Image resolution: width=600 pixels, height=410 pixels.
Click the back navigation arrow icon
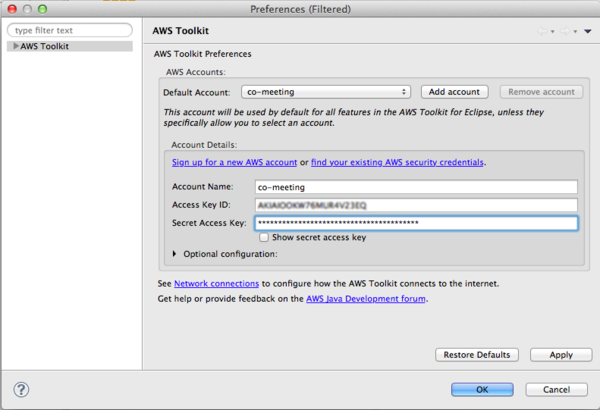tap(543, 31)
